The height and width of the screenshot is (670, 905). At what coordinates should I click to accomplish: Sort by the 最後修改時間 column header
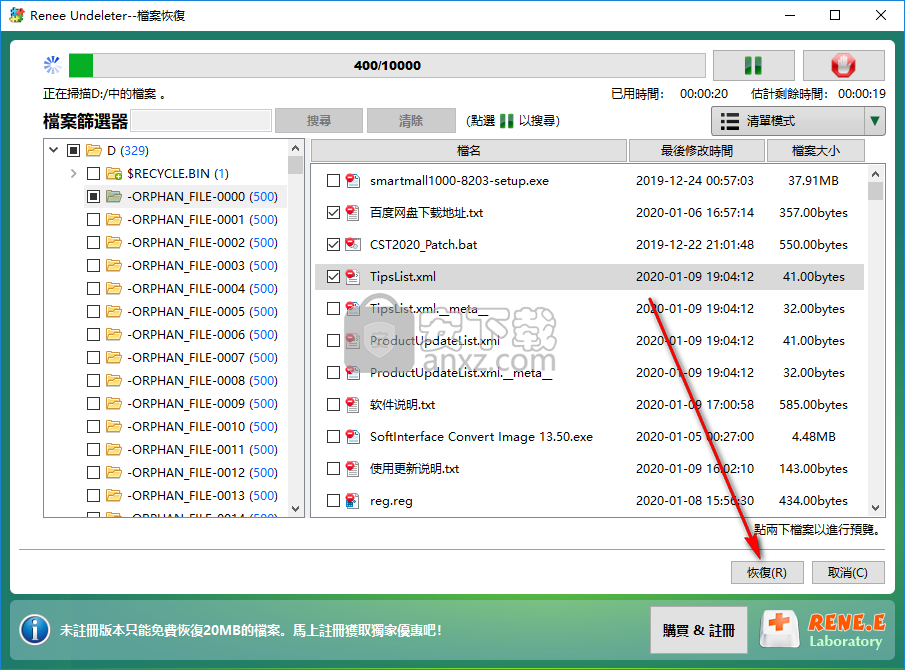coord(697,151)
